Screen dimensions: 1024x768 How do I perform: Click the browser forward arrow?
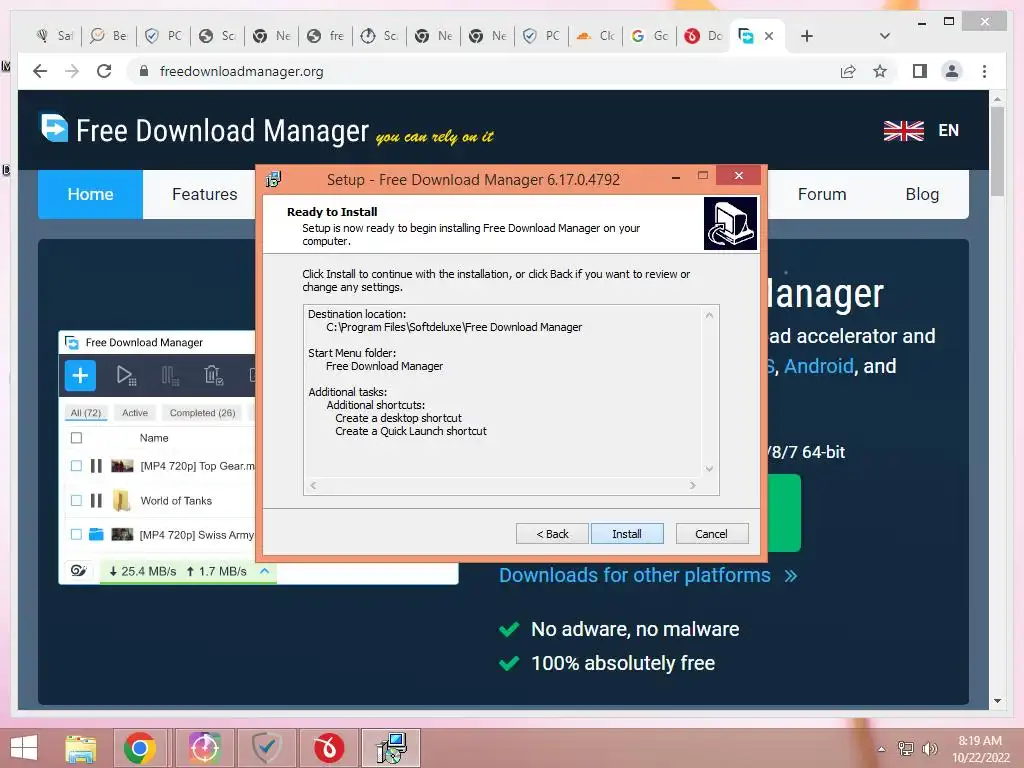[x=72, y=71]
